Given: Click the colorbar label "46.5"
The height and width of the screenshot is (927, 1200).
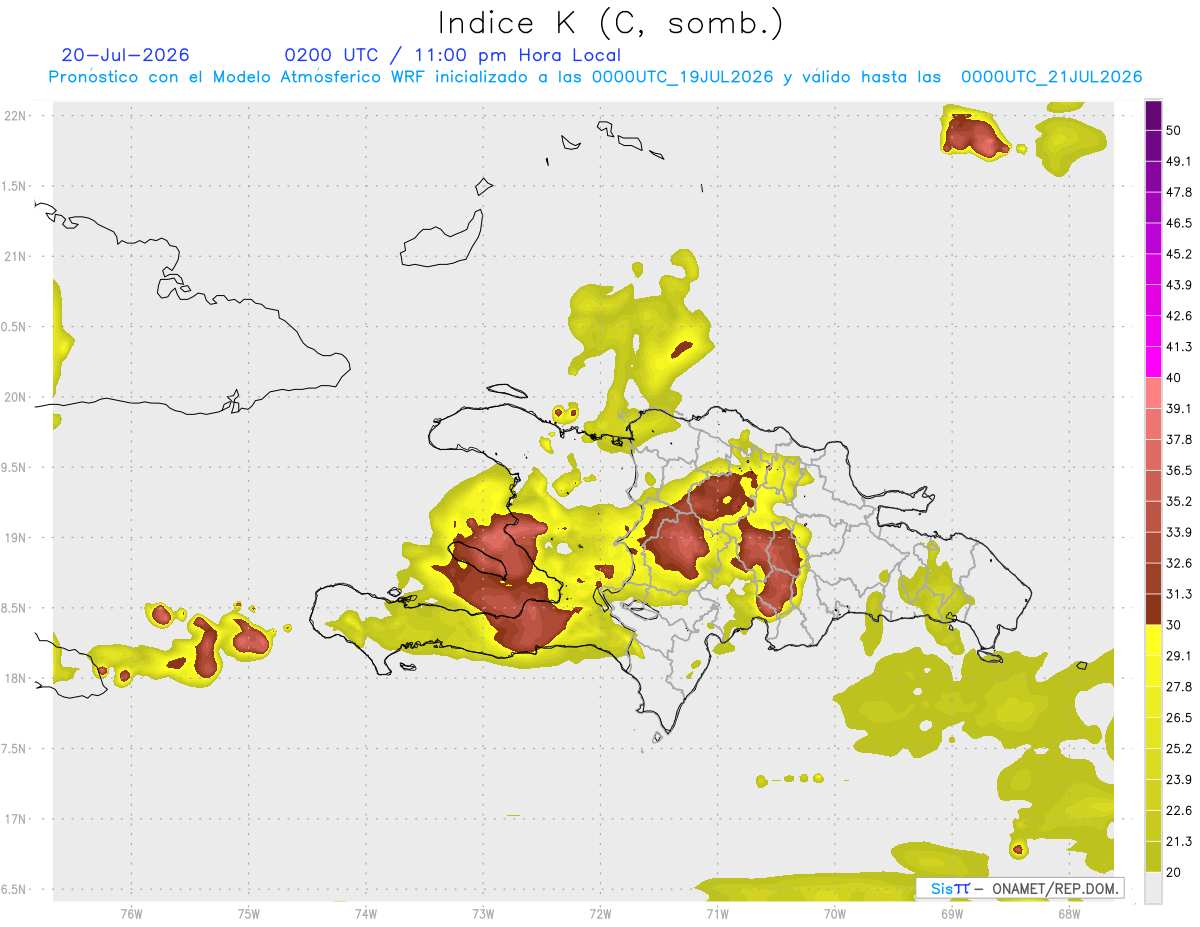Looking at the screenshot, I should [1179, 223].
